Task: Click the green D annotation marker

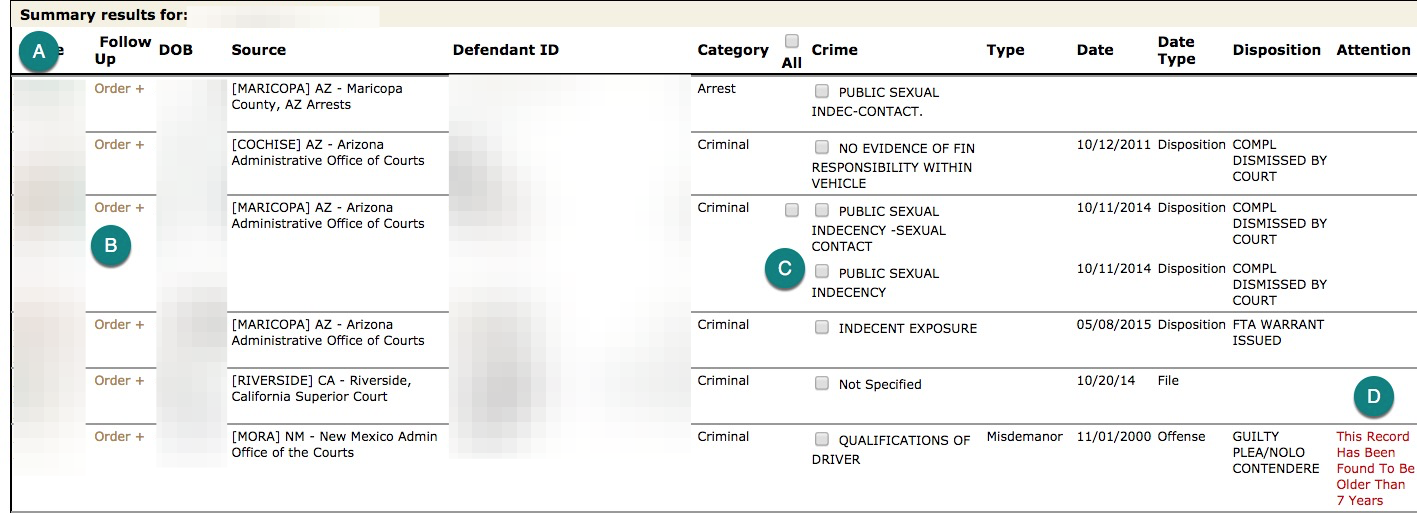Action: (x=1374, y=397)
